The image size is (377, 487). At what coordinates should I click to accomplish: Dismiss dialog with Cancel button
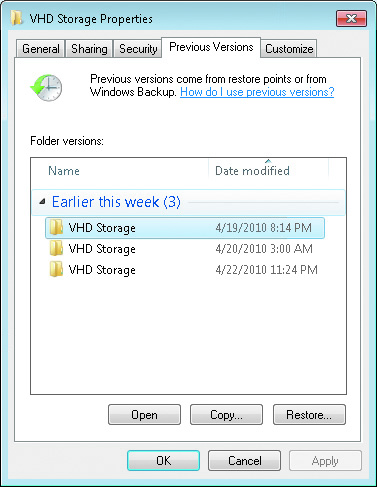[x=244, y=461]
